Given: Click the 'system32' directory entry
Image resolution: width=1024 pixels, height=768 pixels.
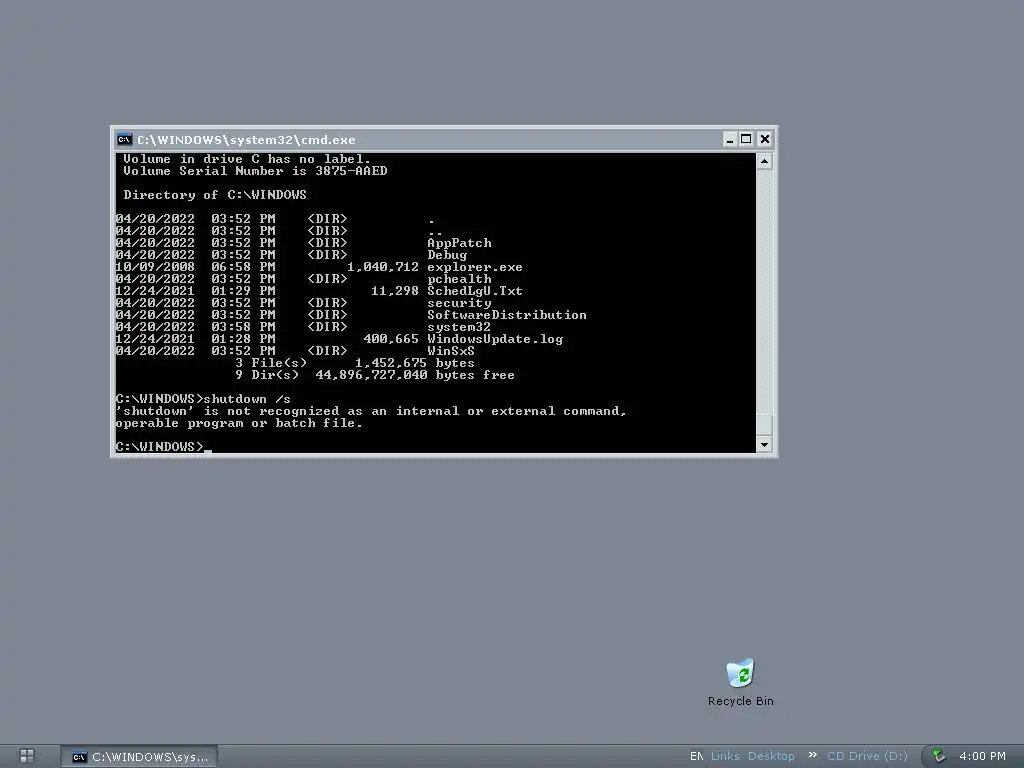Looking at the screenshot, I should [458, 327].
